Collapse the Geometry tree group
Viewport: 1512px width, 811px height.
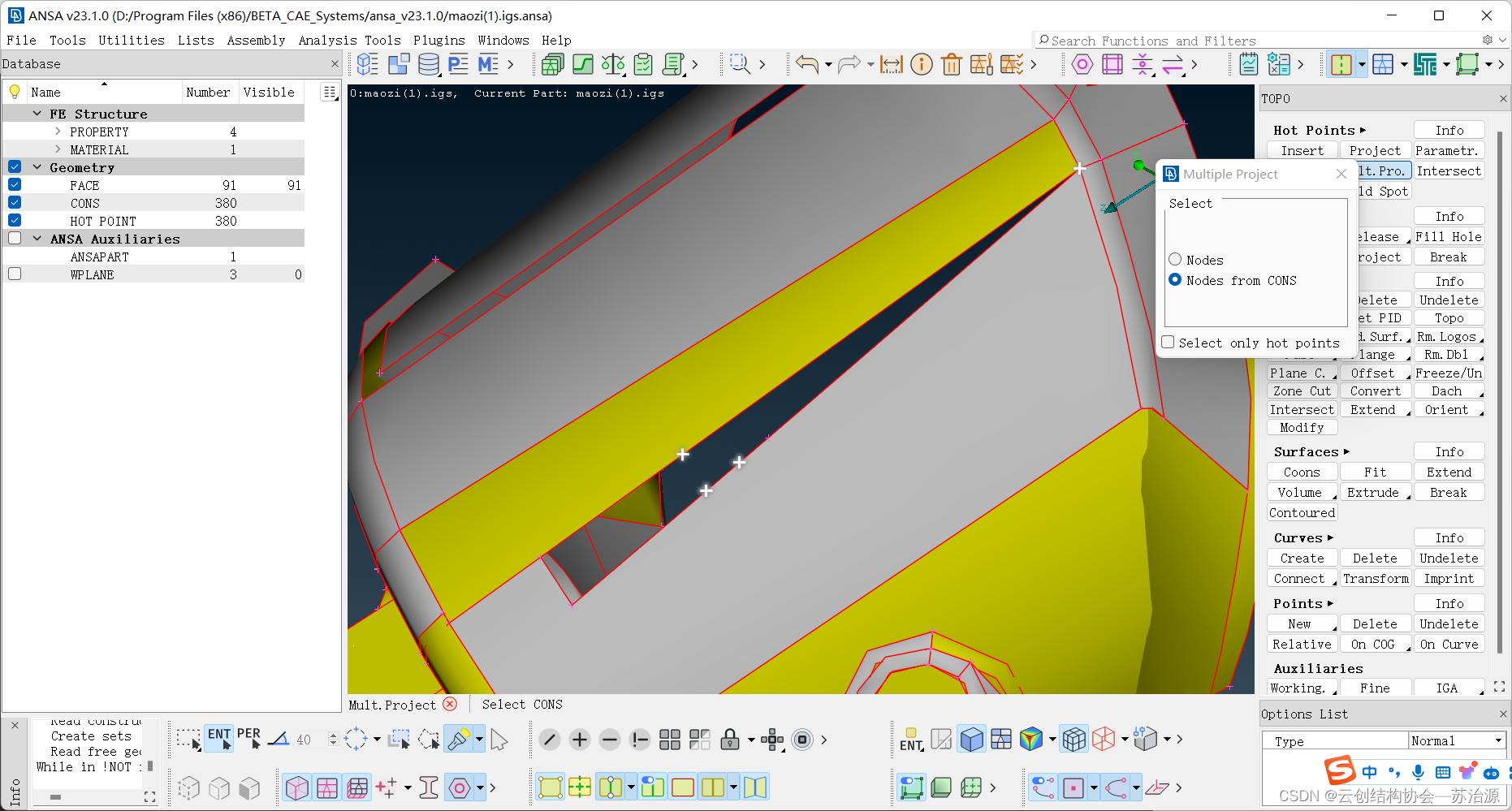point(37,167)
